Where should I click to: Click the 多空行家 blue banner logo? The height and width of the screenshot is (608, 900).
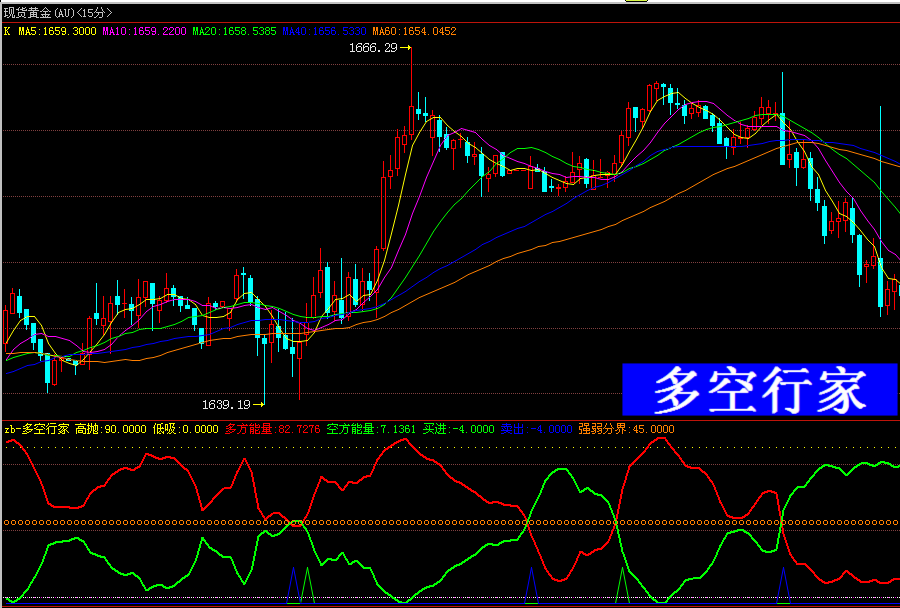tap(760, 389)
